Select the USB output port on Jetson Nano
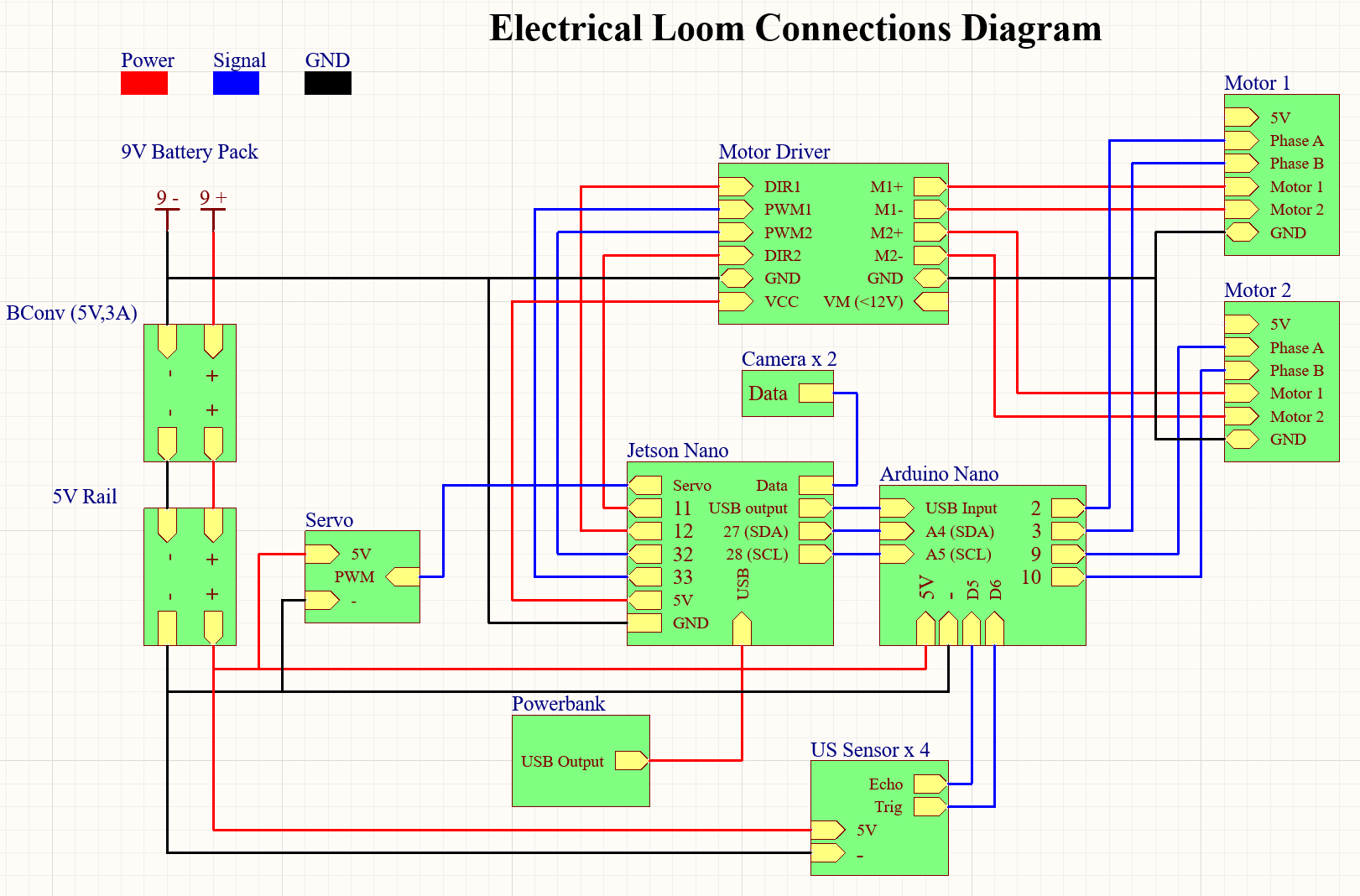 click(816, 508)
